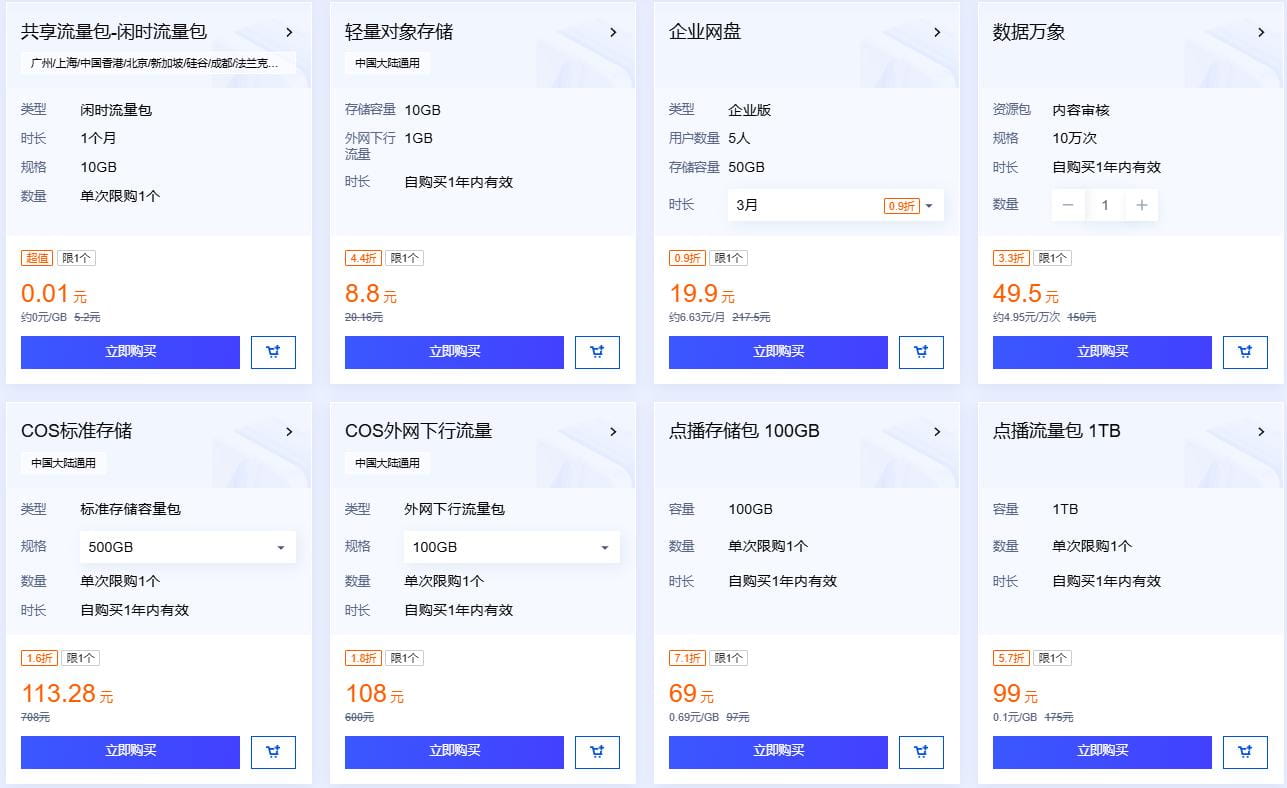
Task: Click the shopping cart icon on 数据万象 card
Action: coord(1245,352)
